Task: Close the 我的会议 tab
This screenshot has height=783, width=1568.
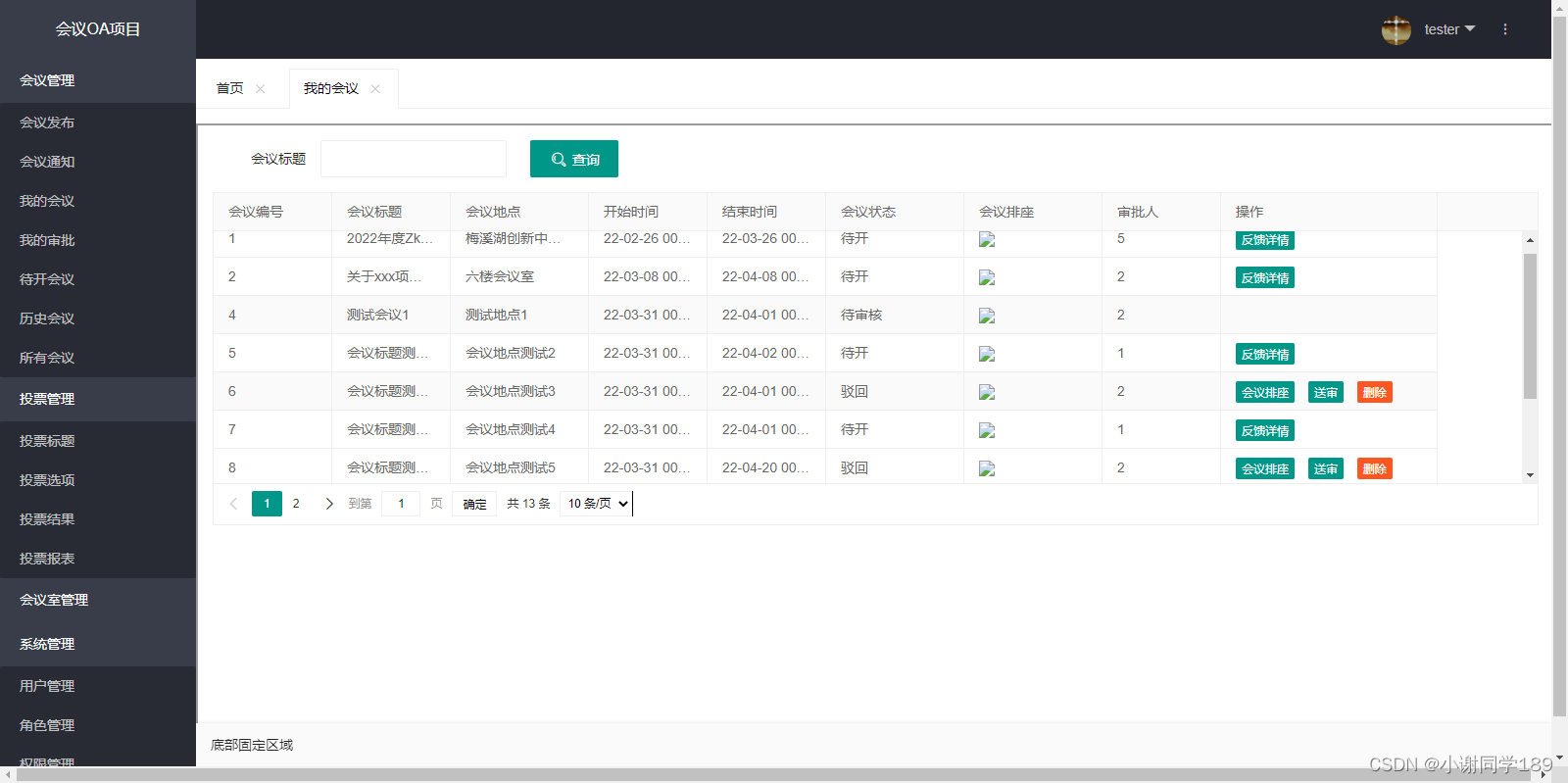Action: coord(375,88)
